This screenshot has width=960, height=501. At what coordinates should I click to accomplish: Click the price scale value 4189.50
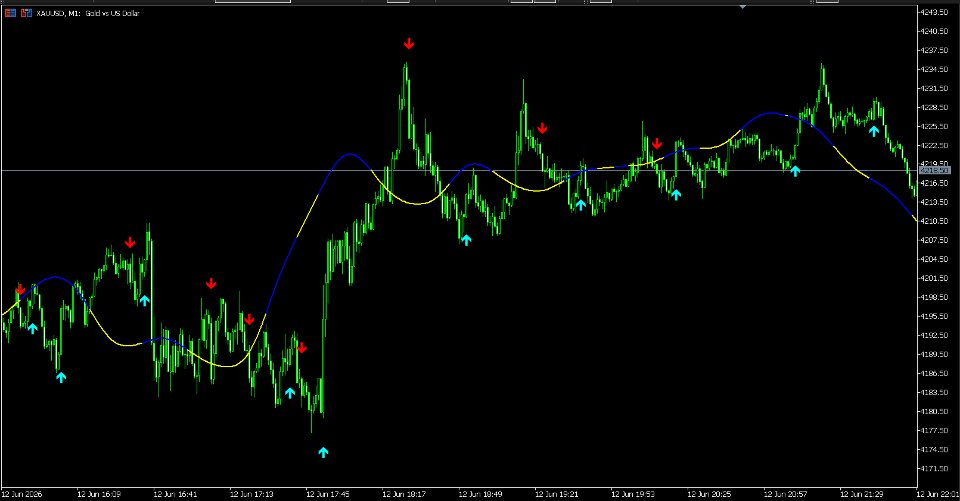pos(935,354)
